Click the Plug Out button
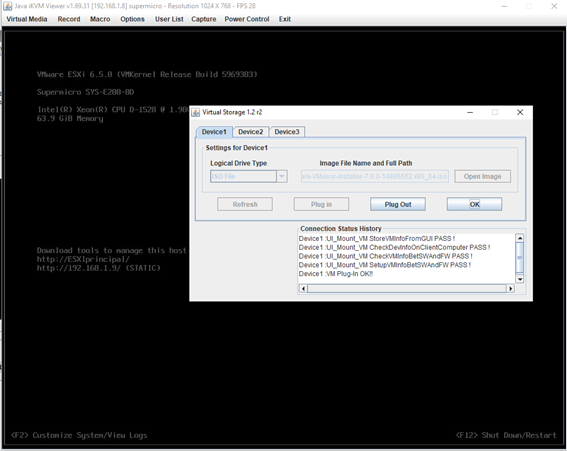Image resolution: width=567 pixels, height=451 pixels. coord(398,204)
